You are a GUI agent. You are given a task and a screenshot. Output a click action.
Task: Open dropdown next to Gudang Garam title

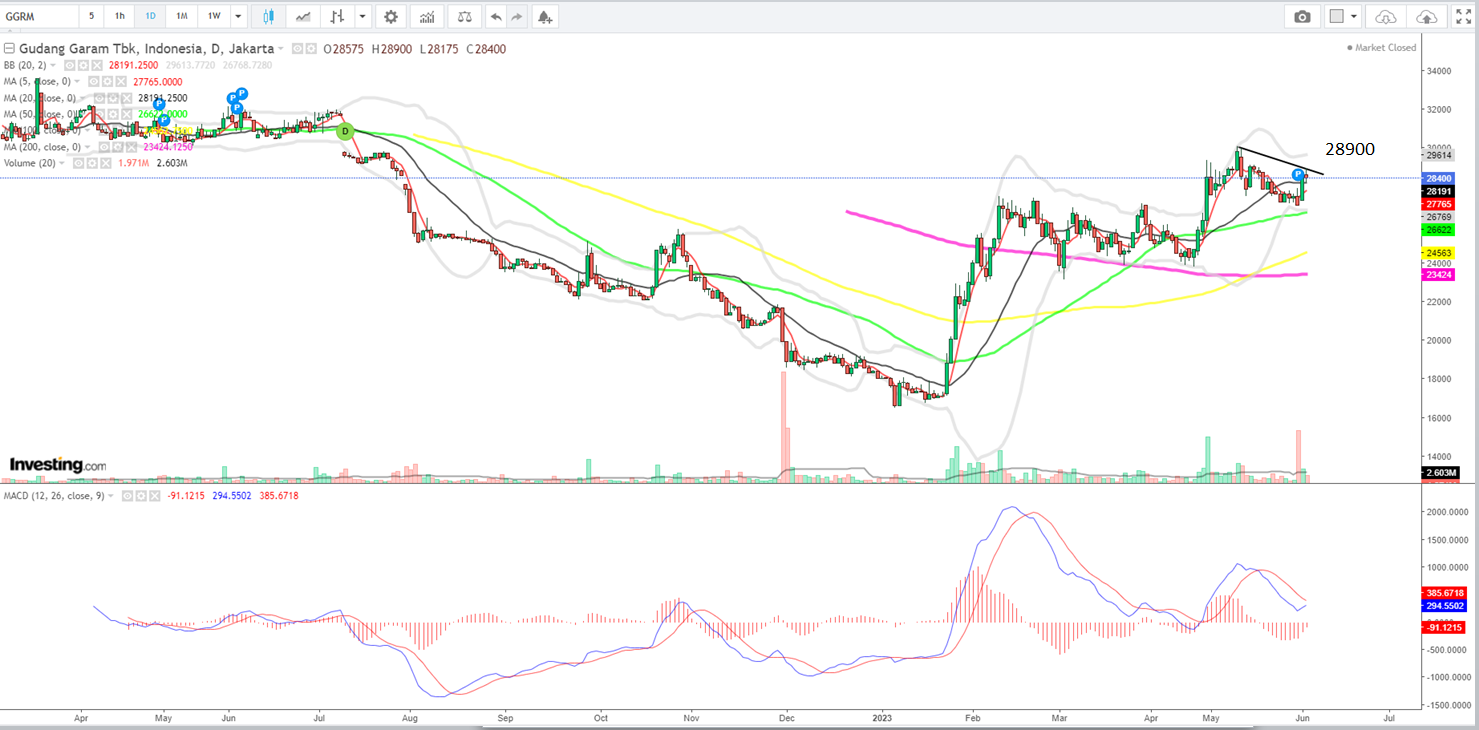pyautogui.click(x=281, y=48)
